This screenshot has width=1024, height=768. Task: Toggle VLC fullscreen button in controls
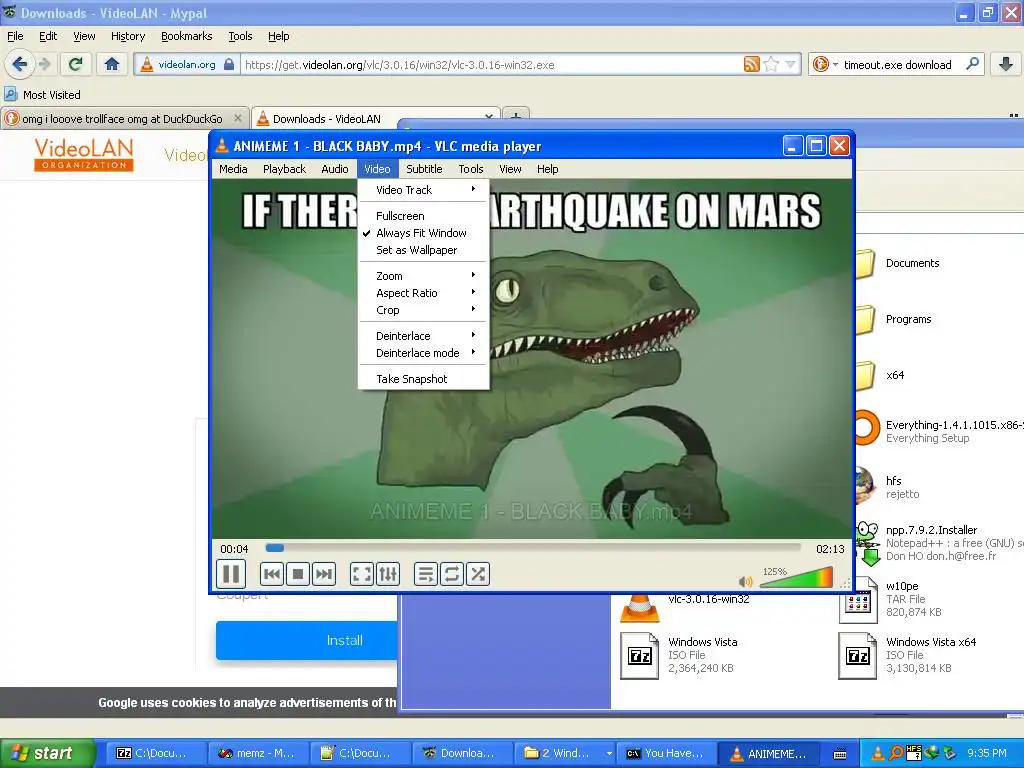(x=361, y=574)
